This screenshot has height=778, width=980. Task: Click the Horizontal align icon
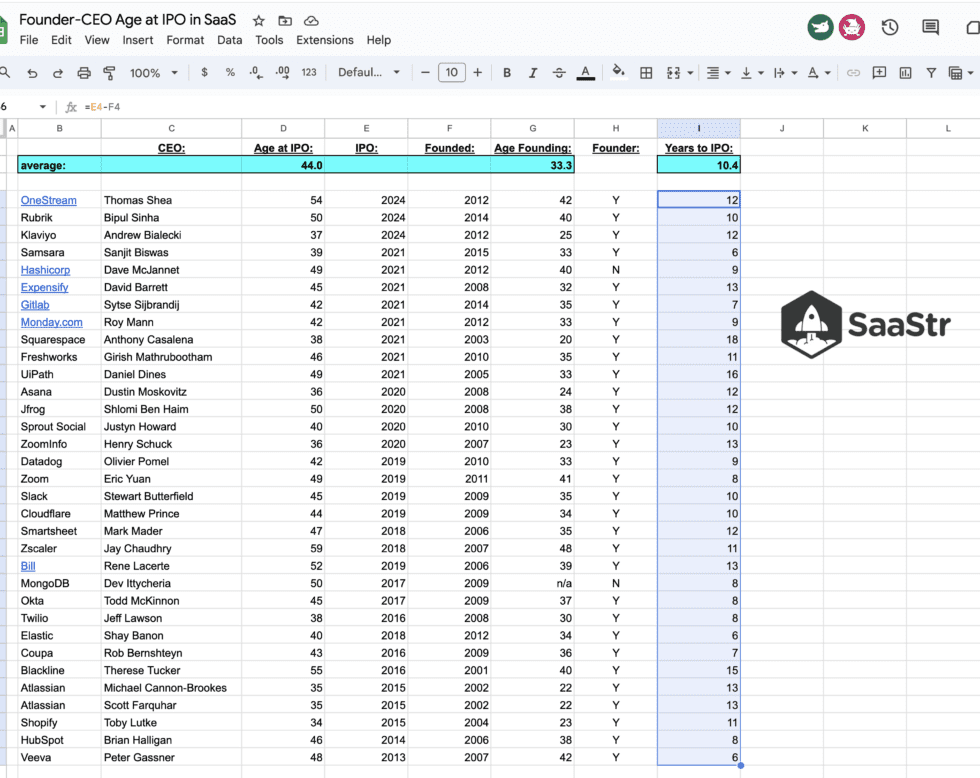(712, 73)
